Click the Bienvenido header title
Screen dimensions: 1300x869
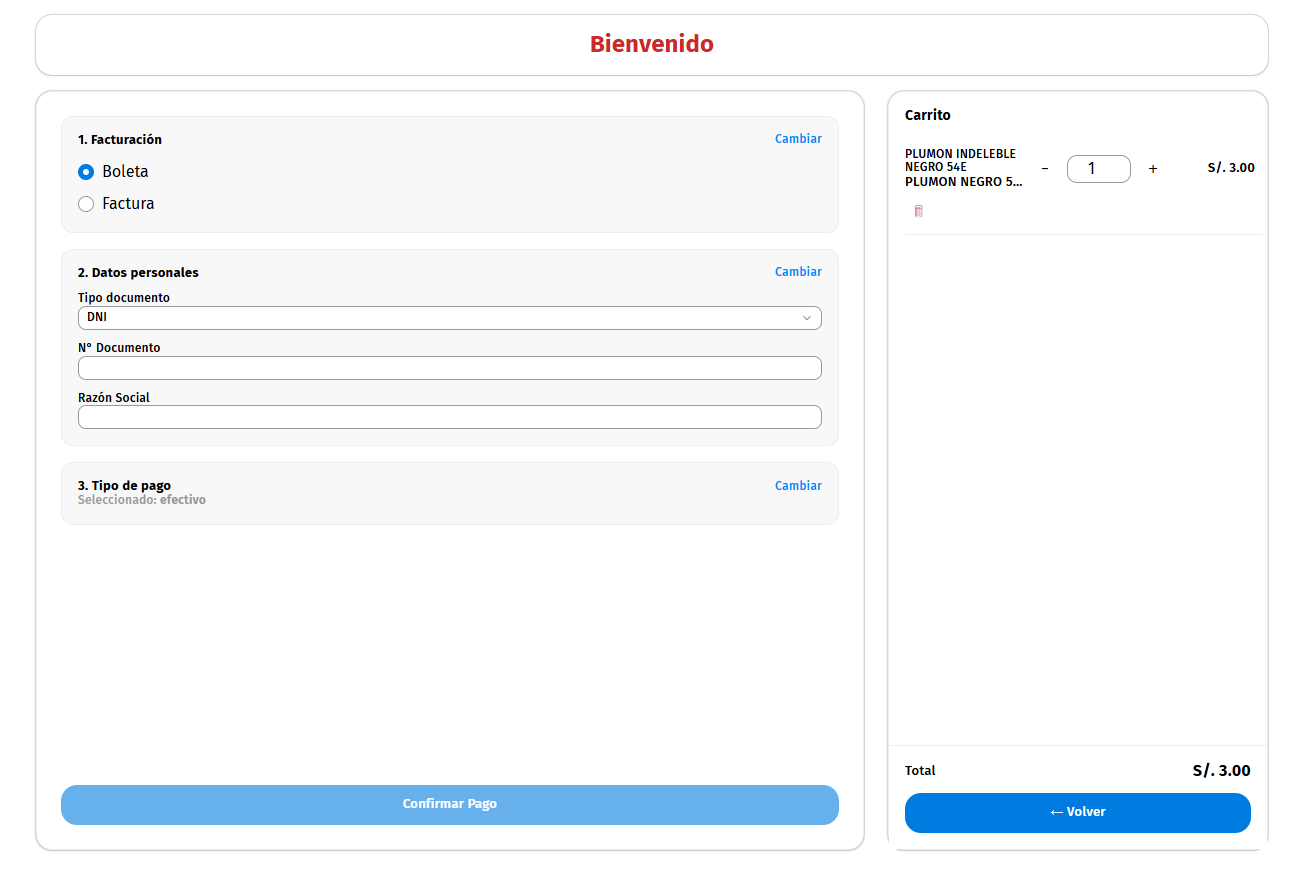coord(651,44)
